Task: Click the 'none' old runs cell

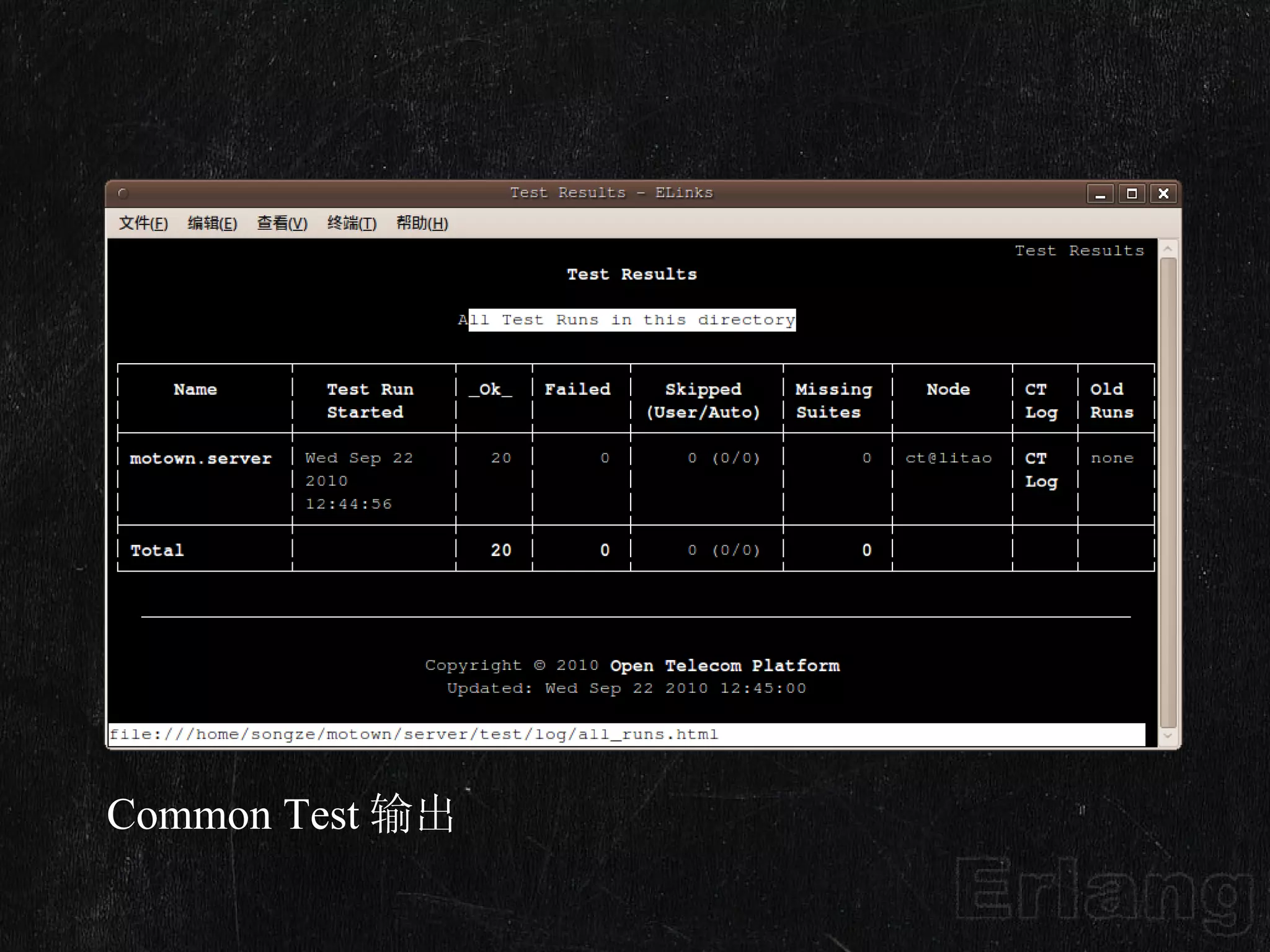Action: tap(1112, 458)
